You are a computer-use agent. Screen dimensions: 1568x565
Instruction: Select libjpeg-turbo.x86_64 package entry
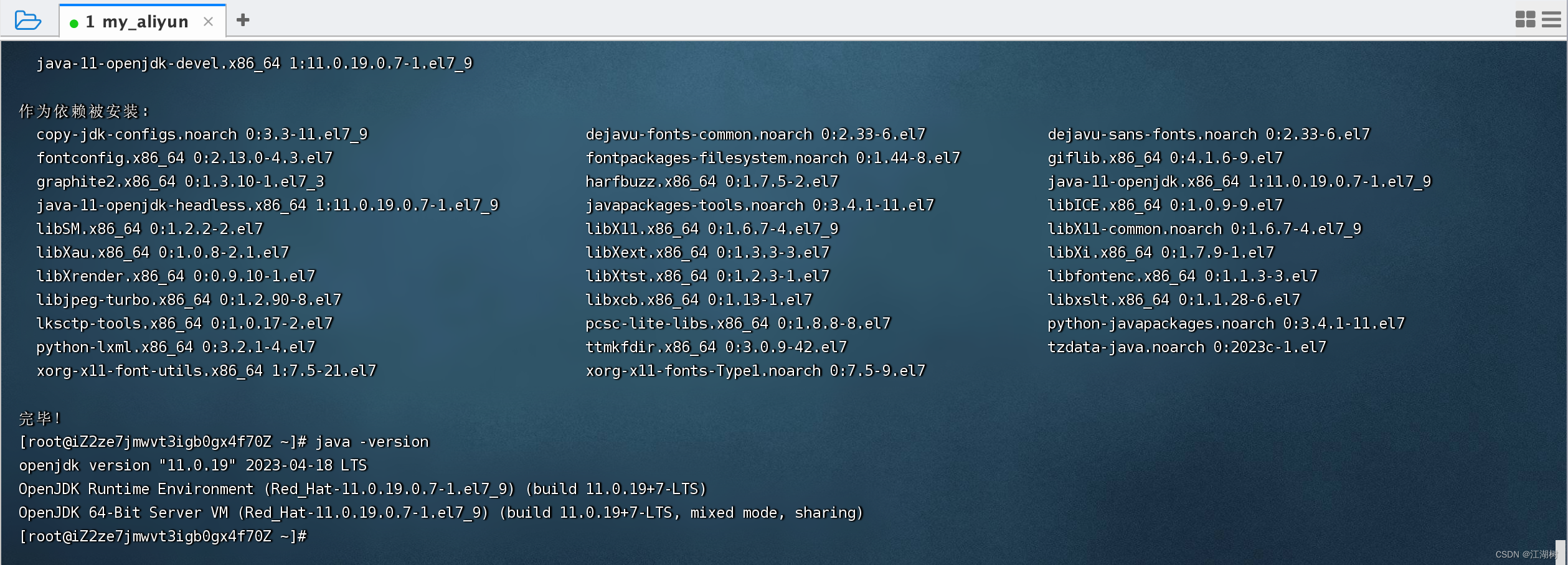pyautogui.click(x=189, y=300)
